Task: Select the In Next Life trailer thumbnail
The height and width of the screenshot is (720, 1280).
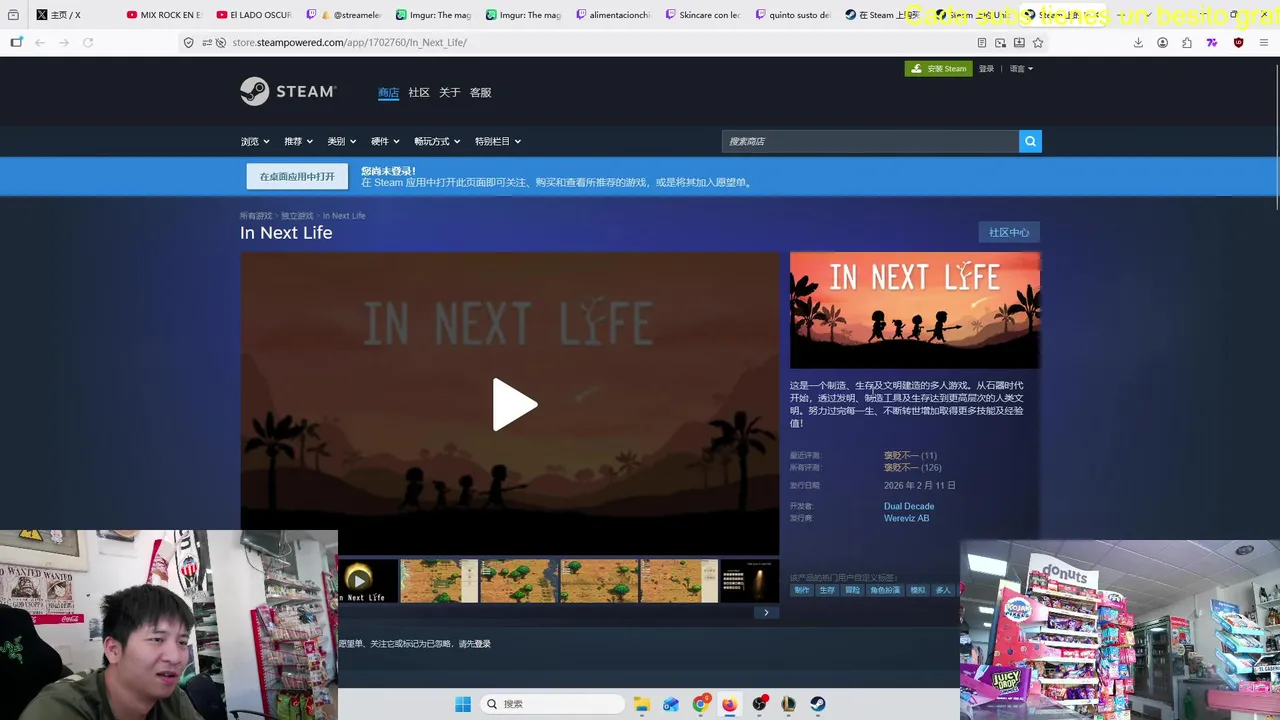Action: [x=367, y=581]
